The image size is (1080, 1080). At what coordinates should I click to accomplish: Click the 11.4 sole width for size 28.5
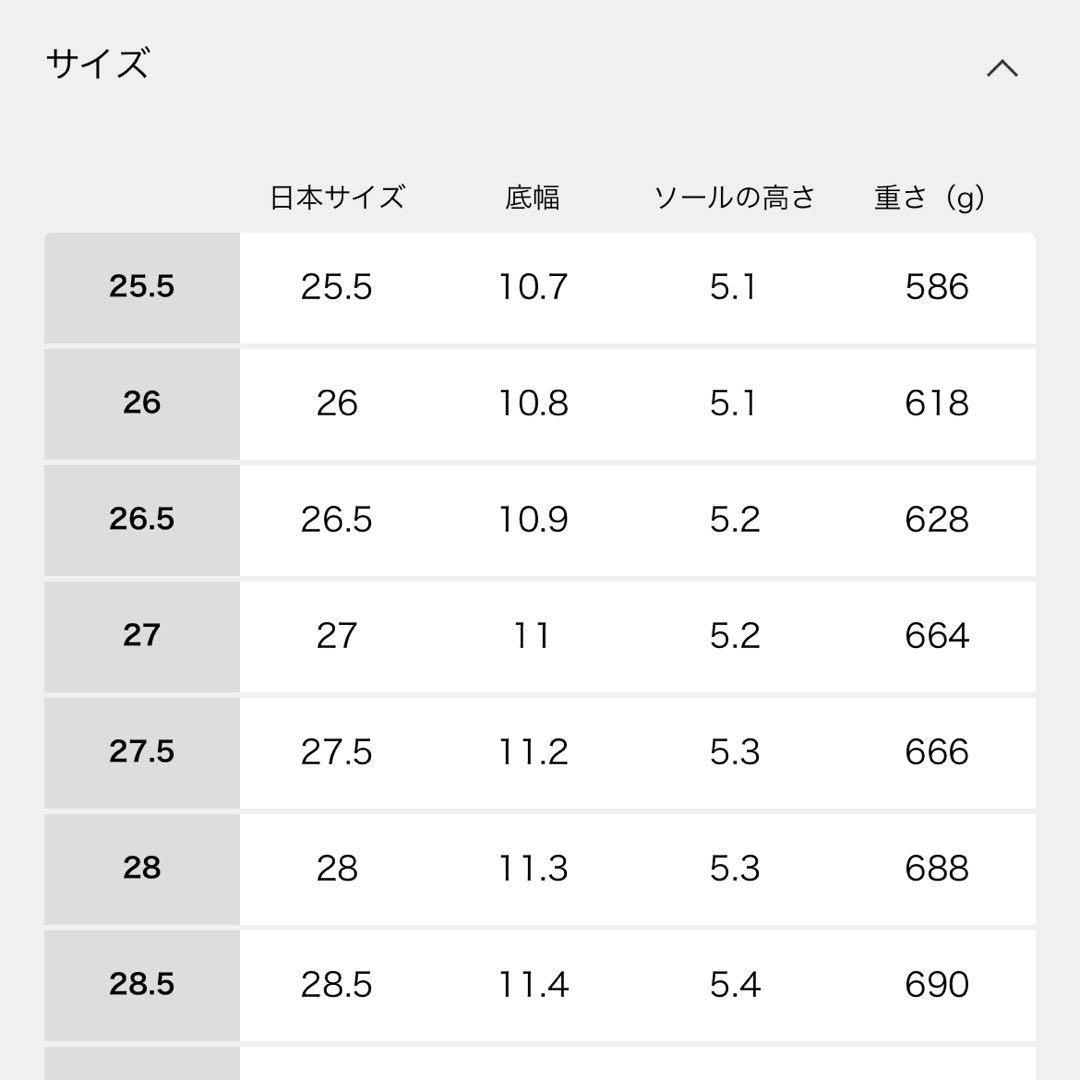(x=533, y=984)
